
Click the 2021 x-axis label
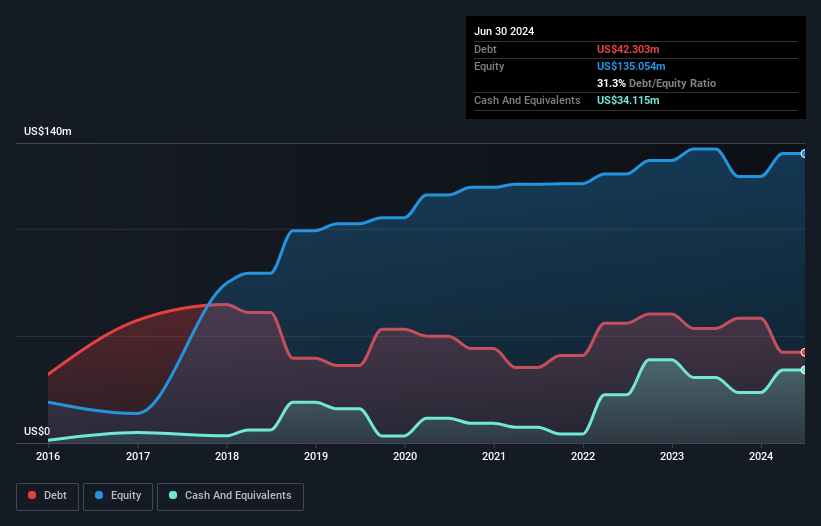pyautogui.click(x=494, y=456)
